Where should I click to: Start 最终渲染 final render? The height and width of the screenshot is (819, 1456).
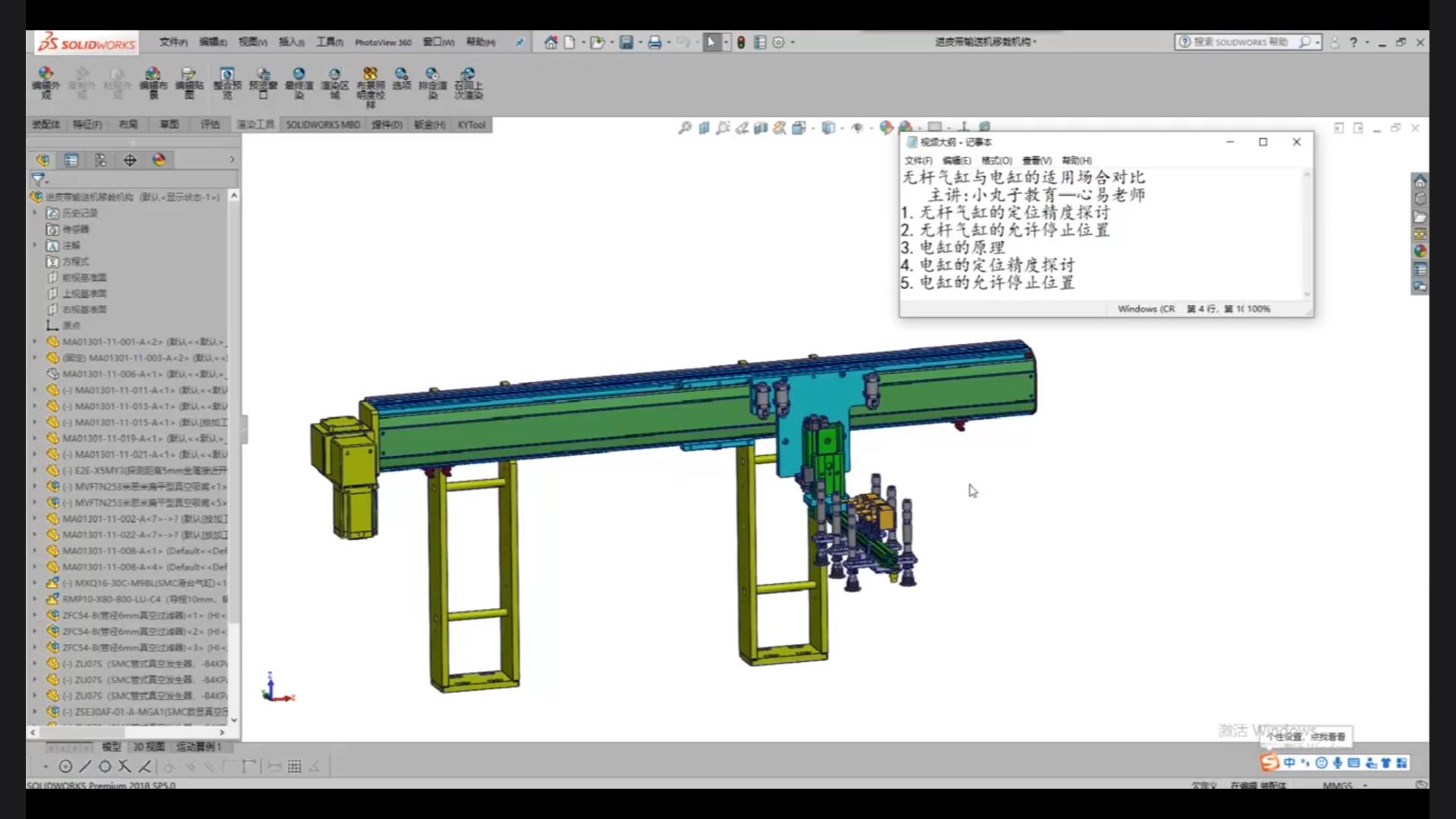[x=299, y=83]
